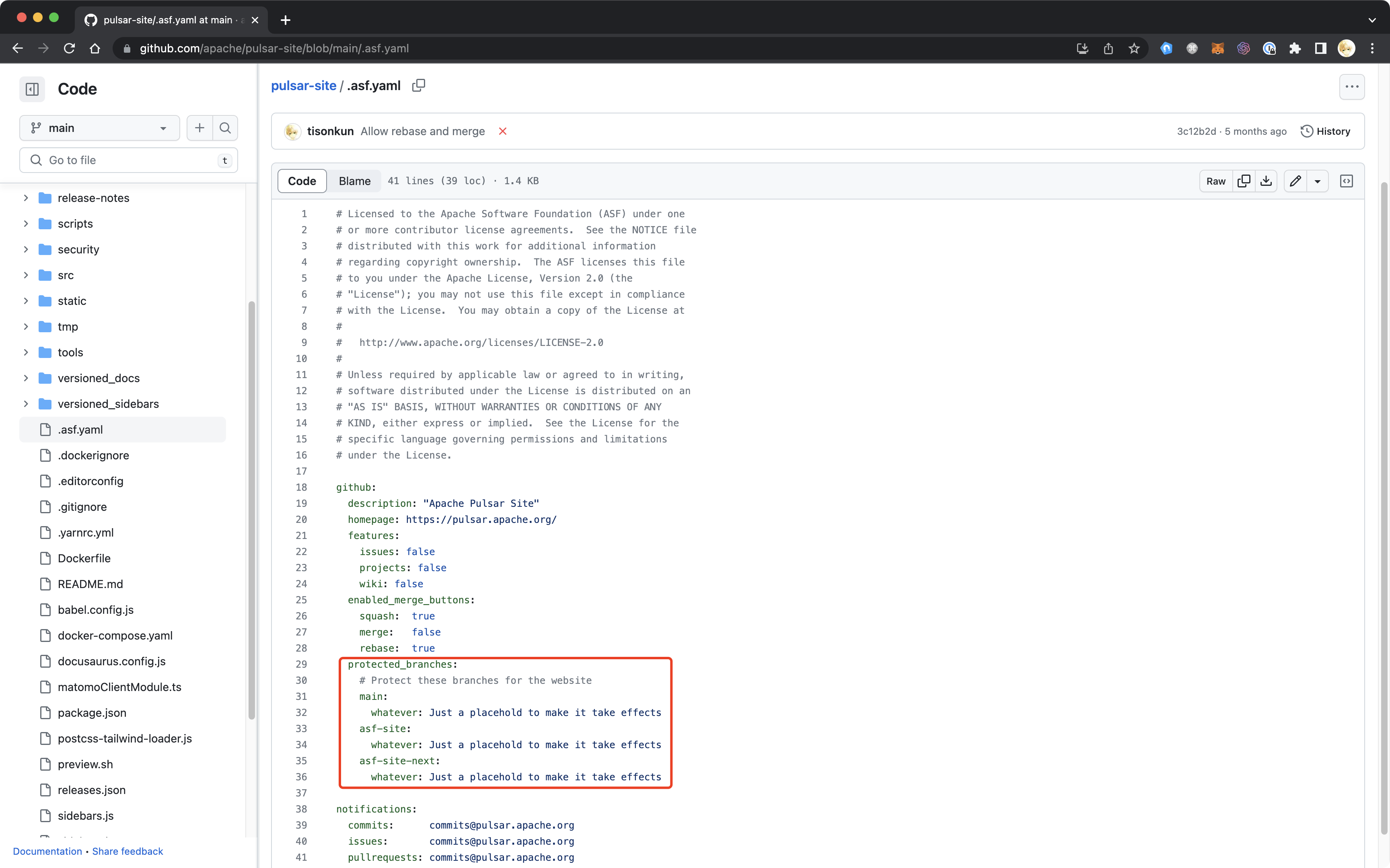Image resolution: width=1390 pixels, height=868 pixels.
Task: Click Share feedback link
Action: tap(127, 851)
